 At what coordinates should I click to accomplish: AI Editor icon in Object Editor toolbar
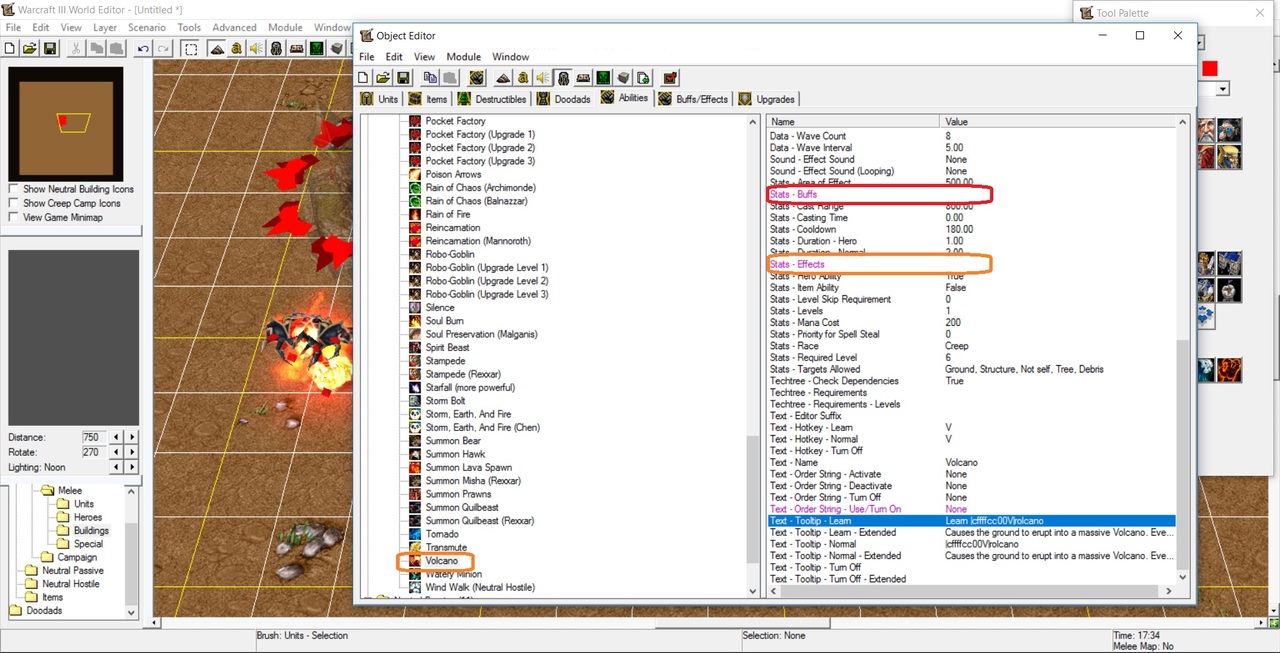click(x=603, y=78)
